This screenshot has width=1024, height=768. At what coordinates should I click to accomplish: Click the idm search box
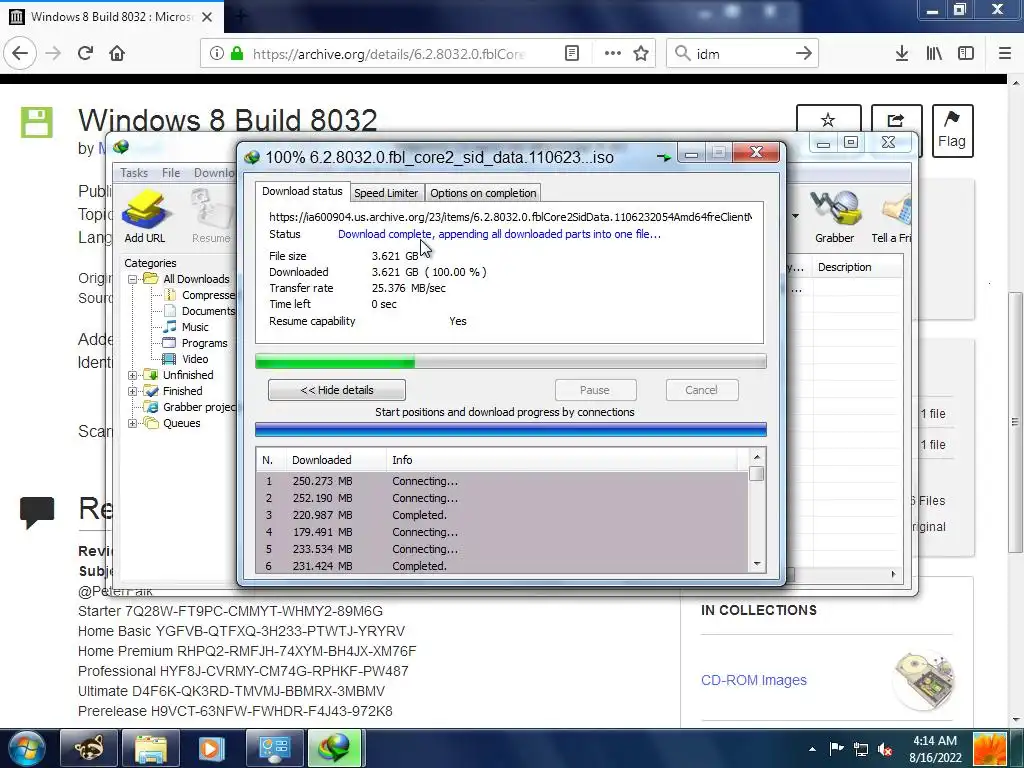[742, 54]
